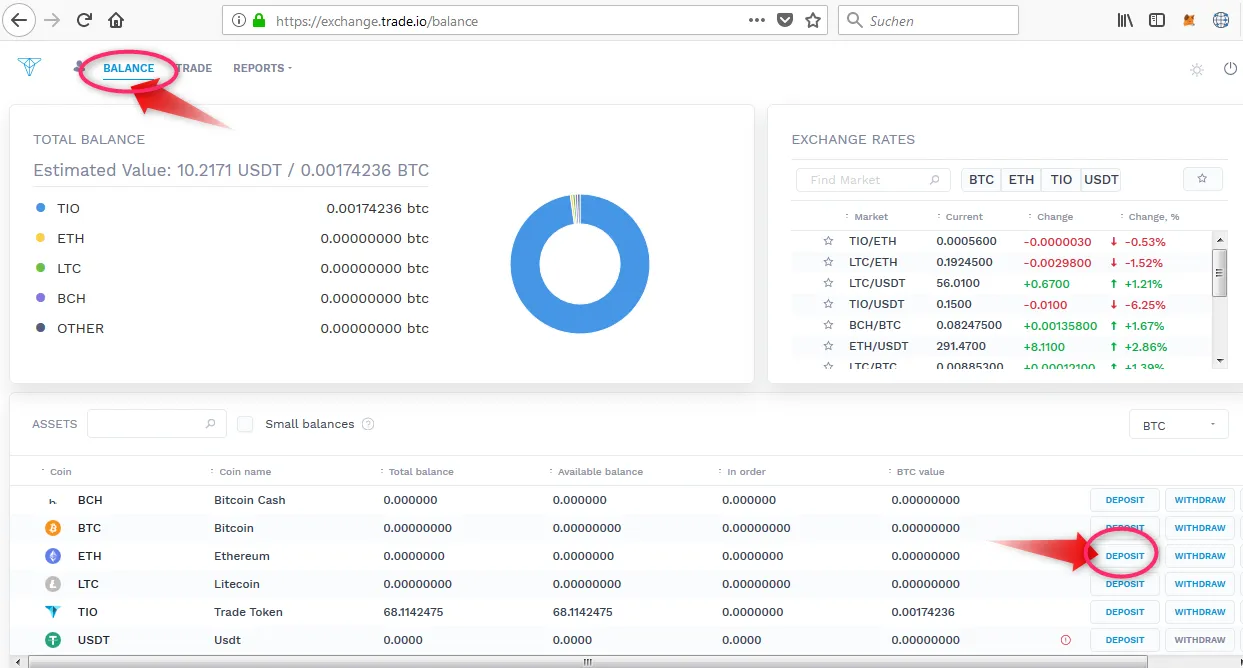Go back using the browser back arrow
The height and width of the screenshot is (668, 1243).
[19, 20]
